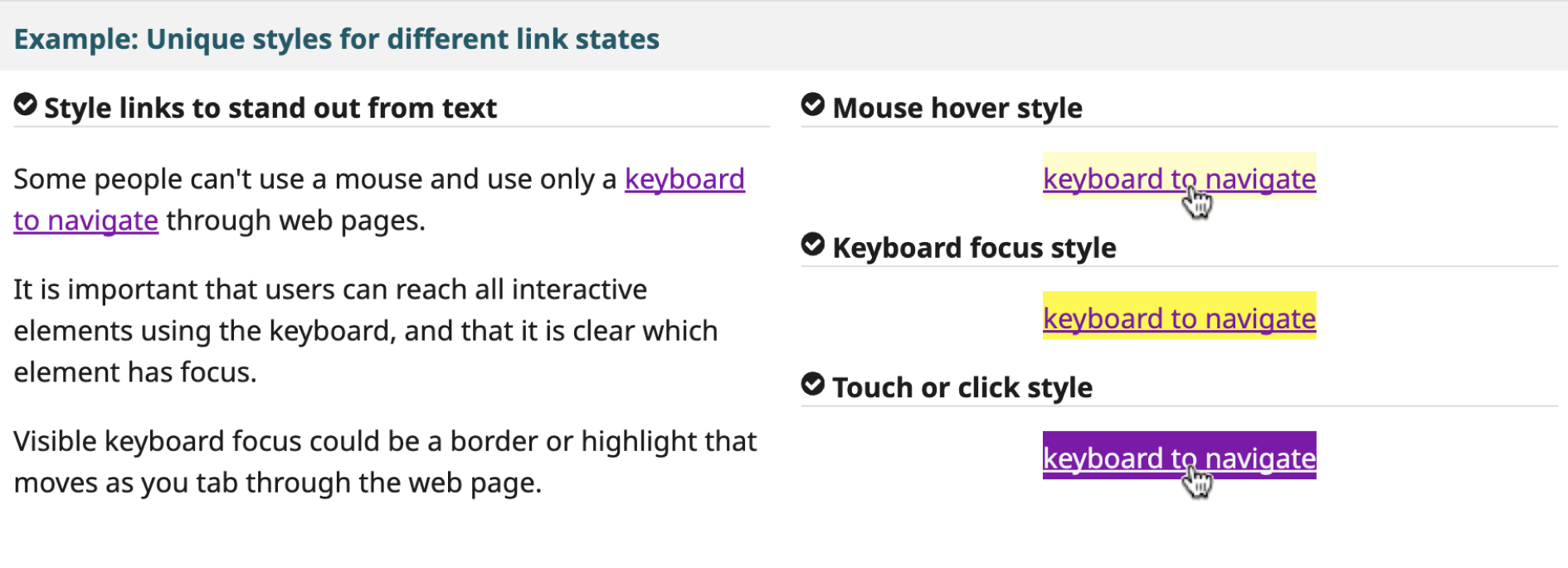Click the words "through web pages." after the link
1568x568 pixels.
click(295, 221)
